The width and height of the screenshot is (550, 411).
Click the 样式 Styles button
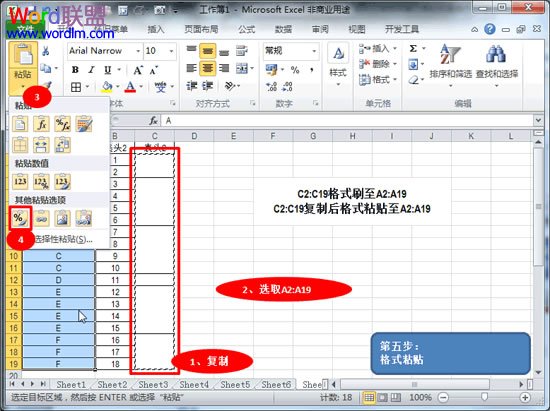338,65
